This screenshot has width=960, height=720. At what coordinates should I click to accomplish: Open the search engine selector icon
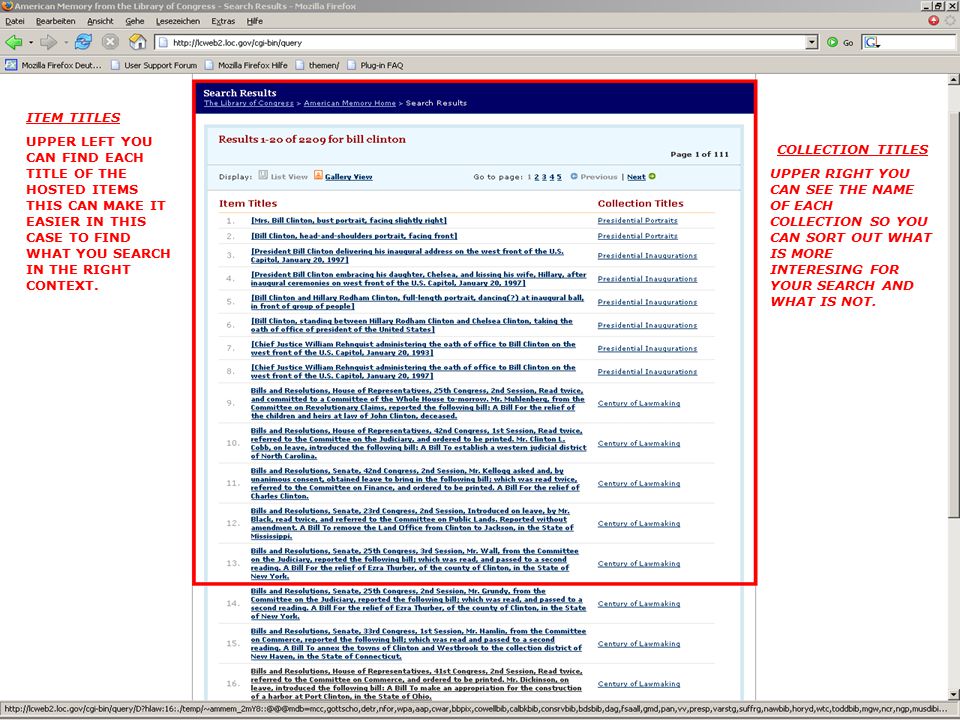coord(872,43)
